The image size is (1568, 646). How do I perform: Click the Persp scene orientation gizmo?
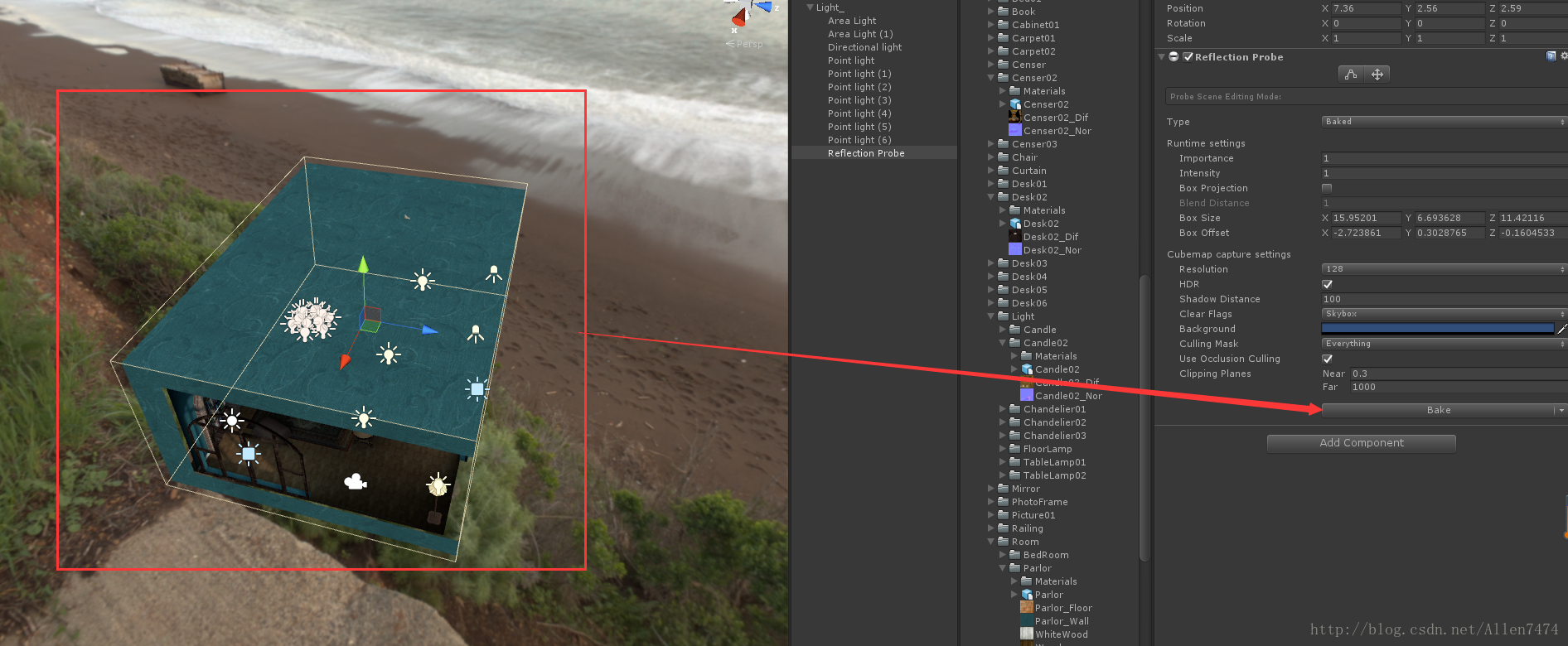[745, 44]
